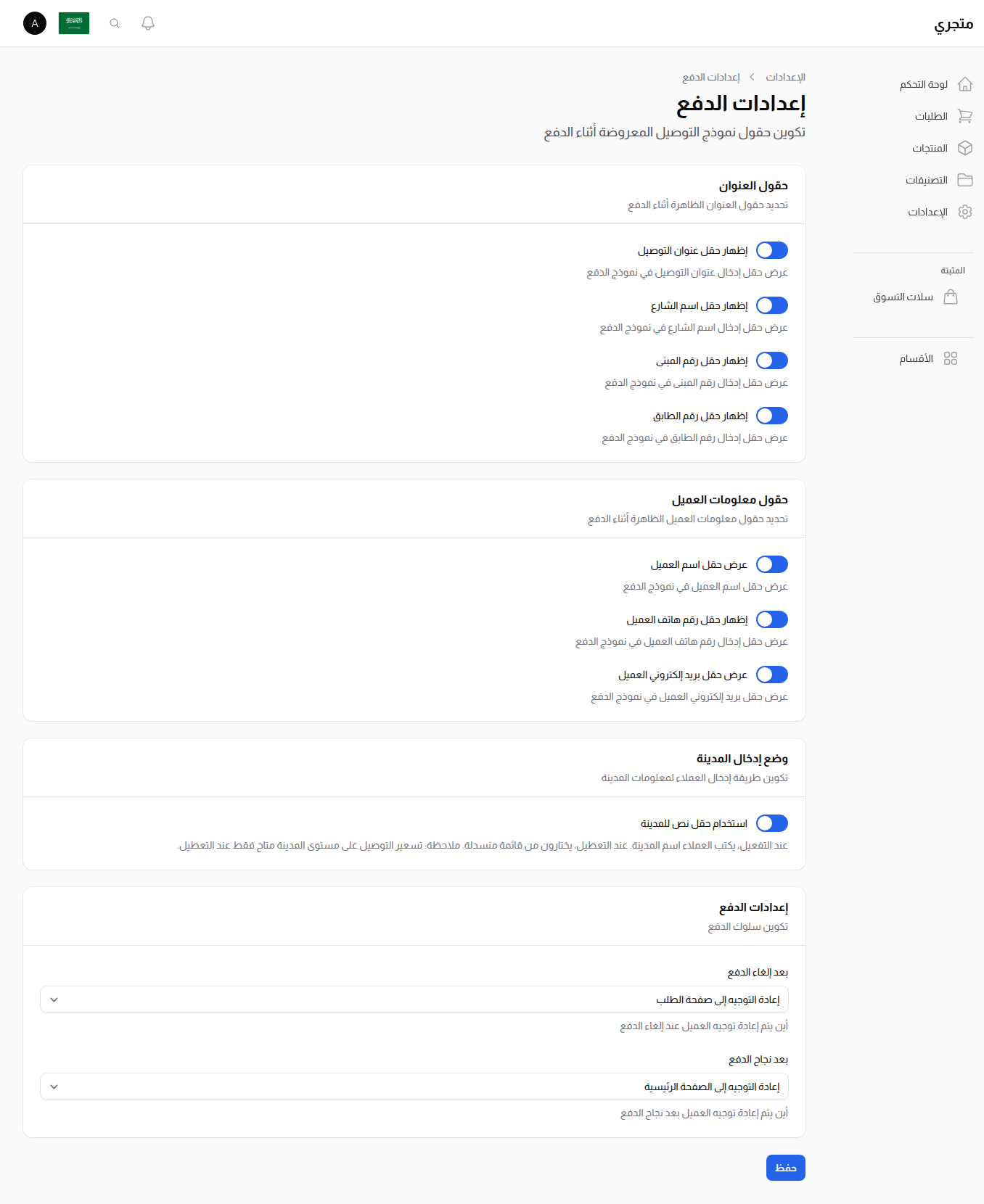This screenshot has width=984, height=1204.
Task: Open لوحة التحكم via the home icon
Action: point(965,84)
